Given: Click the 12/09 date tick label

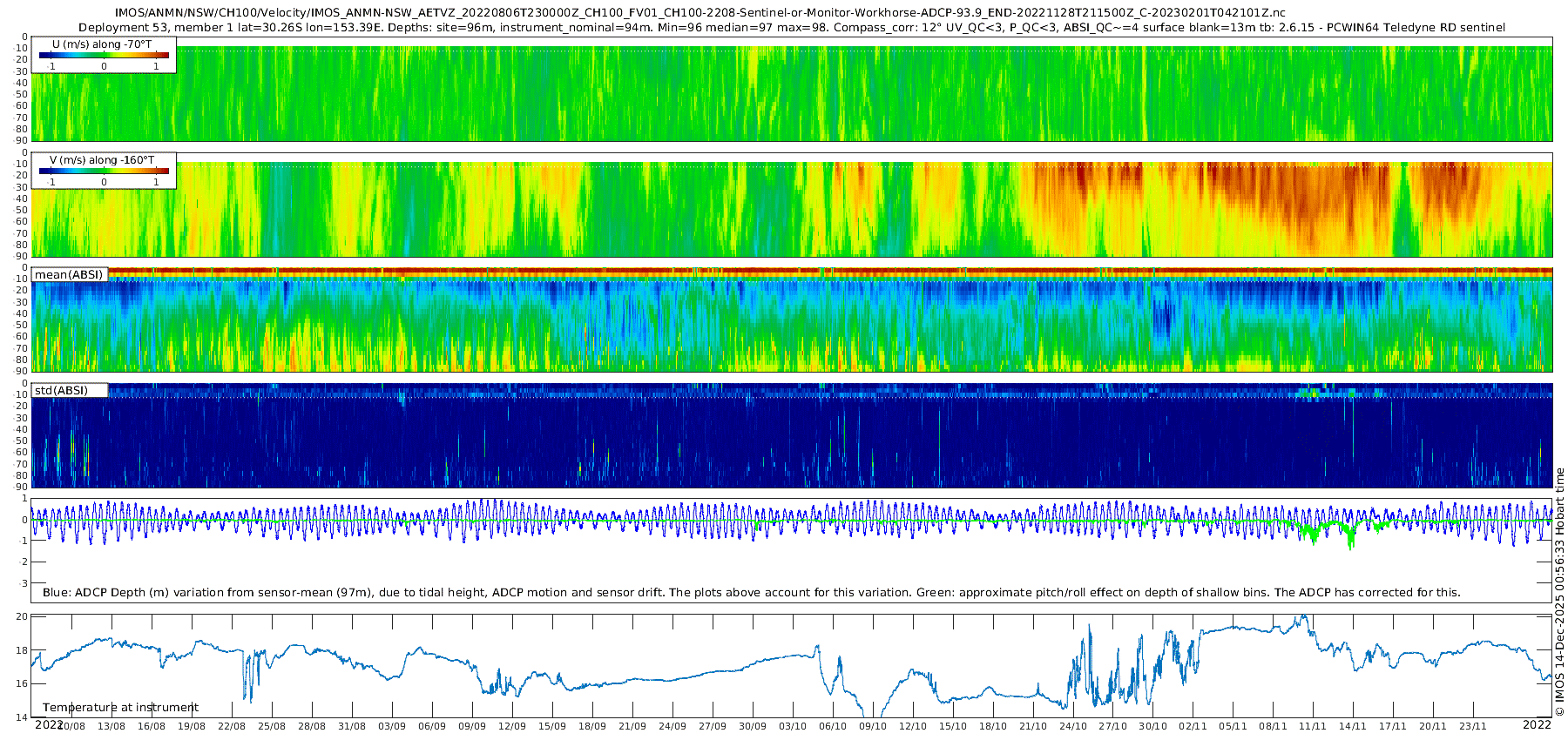Looking at the screenshot, I should [512, 726].
